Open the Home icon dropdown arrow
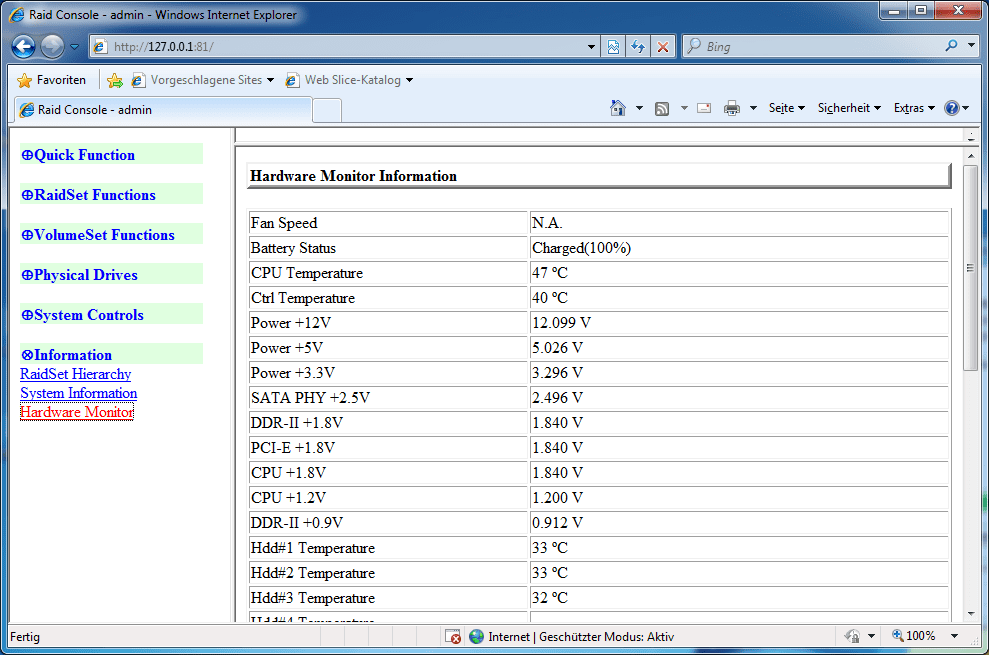The height and width of the screenshot is (655, 989). [639, 109]
